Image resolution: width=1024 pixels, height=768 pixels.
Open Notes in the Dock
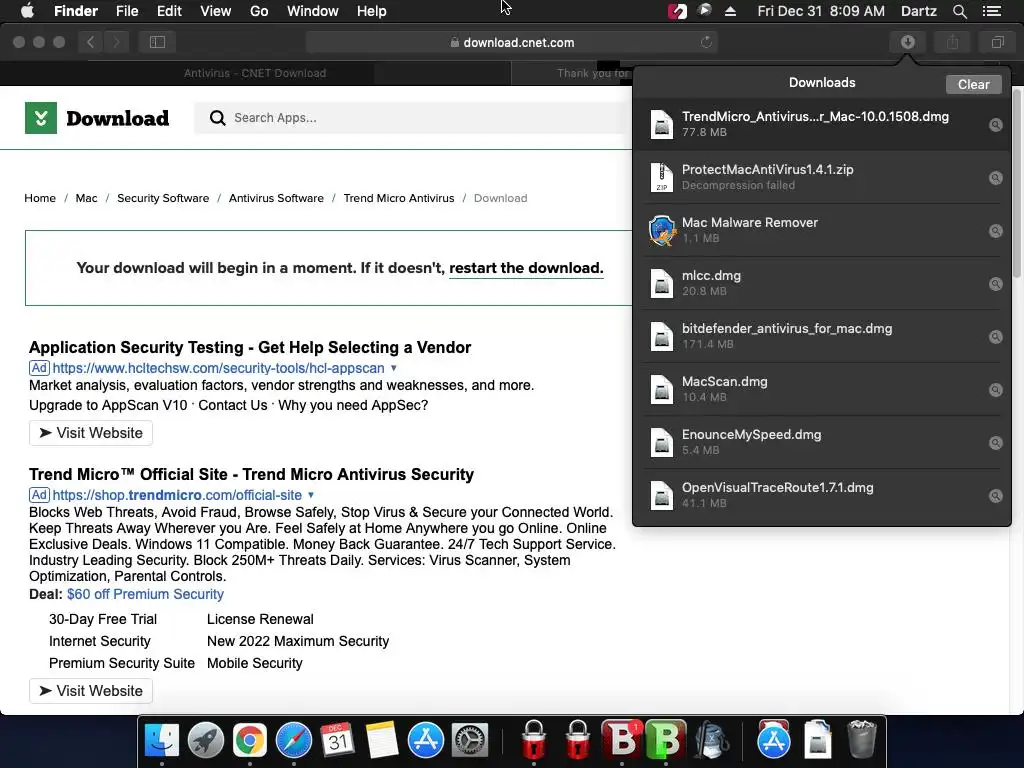click(381, 741)
